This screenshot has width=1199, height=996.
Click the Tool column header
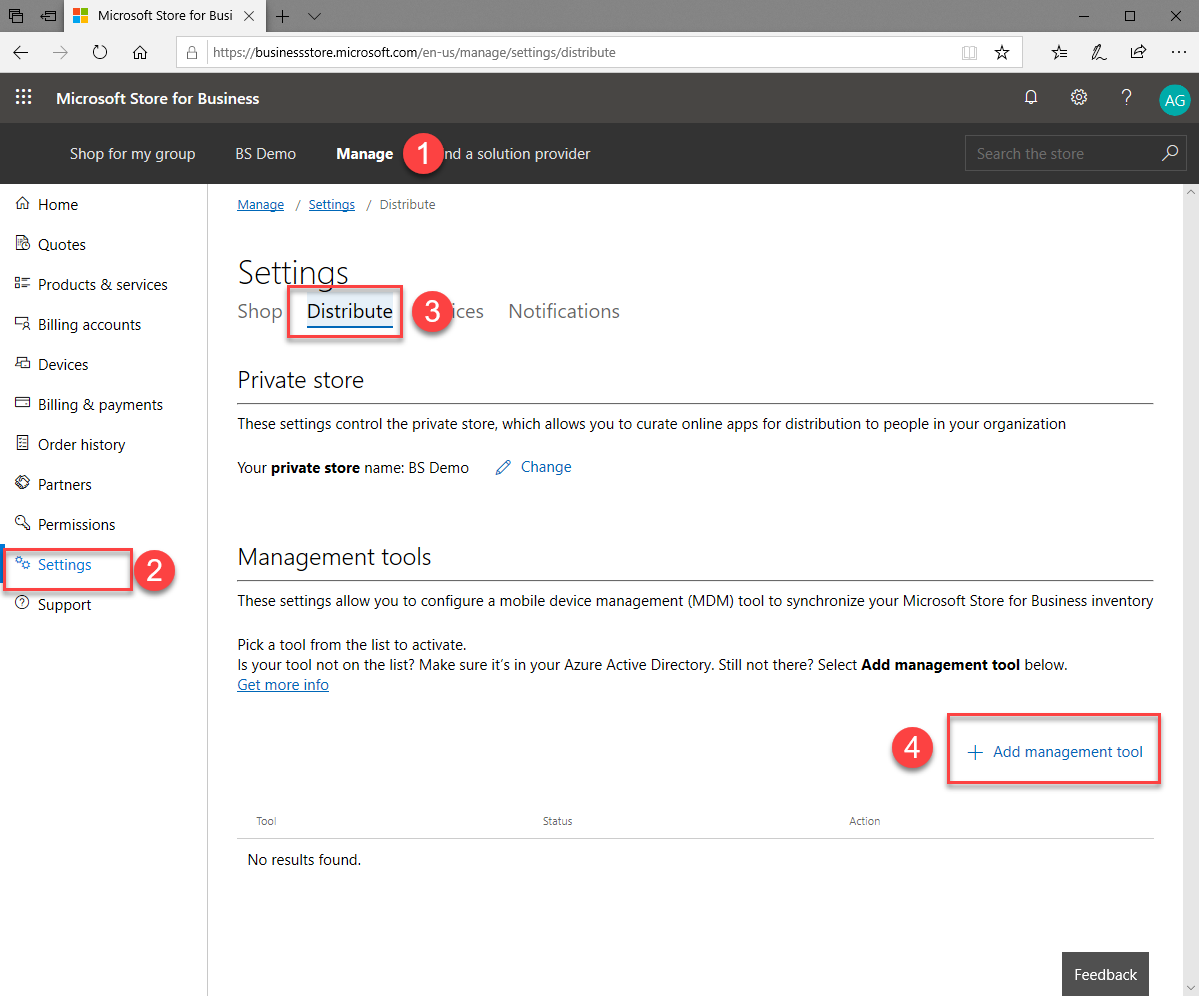pyautogui.click(x=266, y=821)
